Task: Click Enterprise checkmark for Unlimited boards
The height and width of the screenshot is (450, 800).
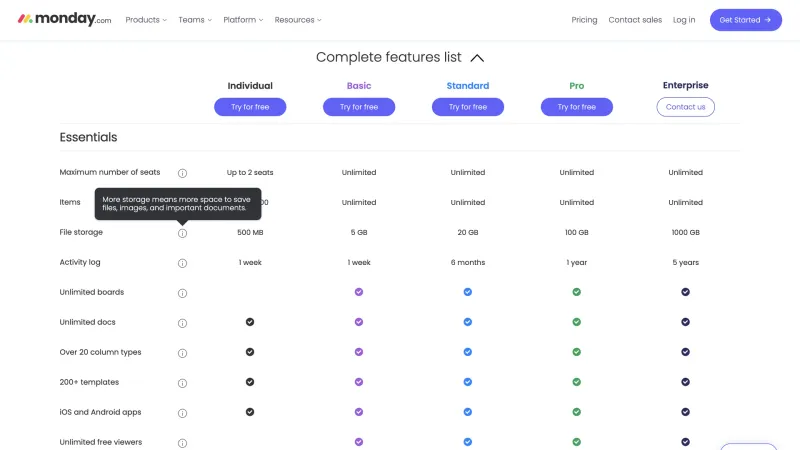Action: [x=685, y=292]
